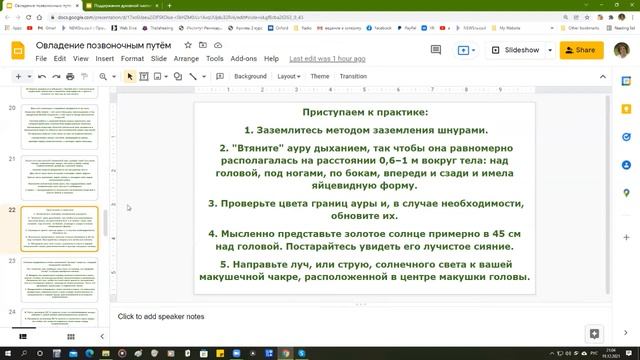
Task: Click the Share button
Action: pyautogui.click(x=581, y=50)
